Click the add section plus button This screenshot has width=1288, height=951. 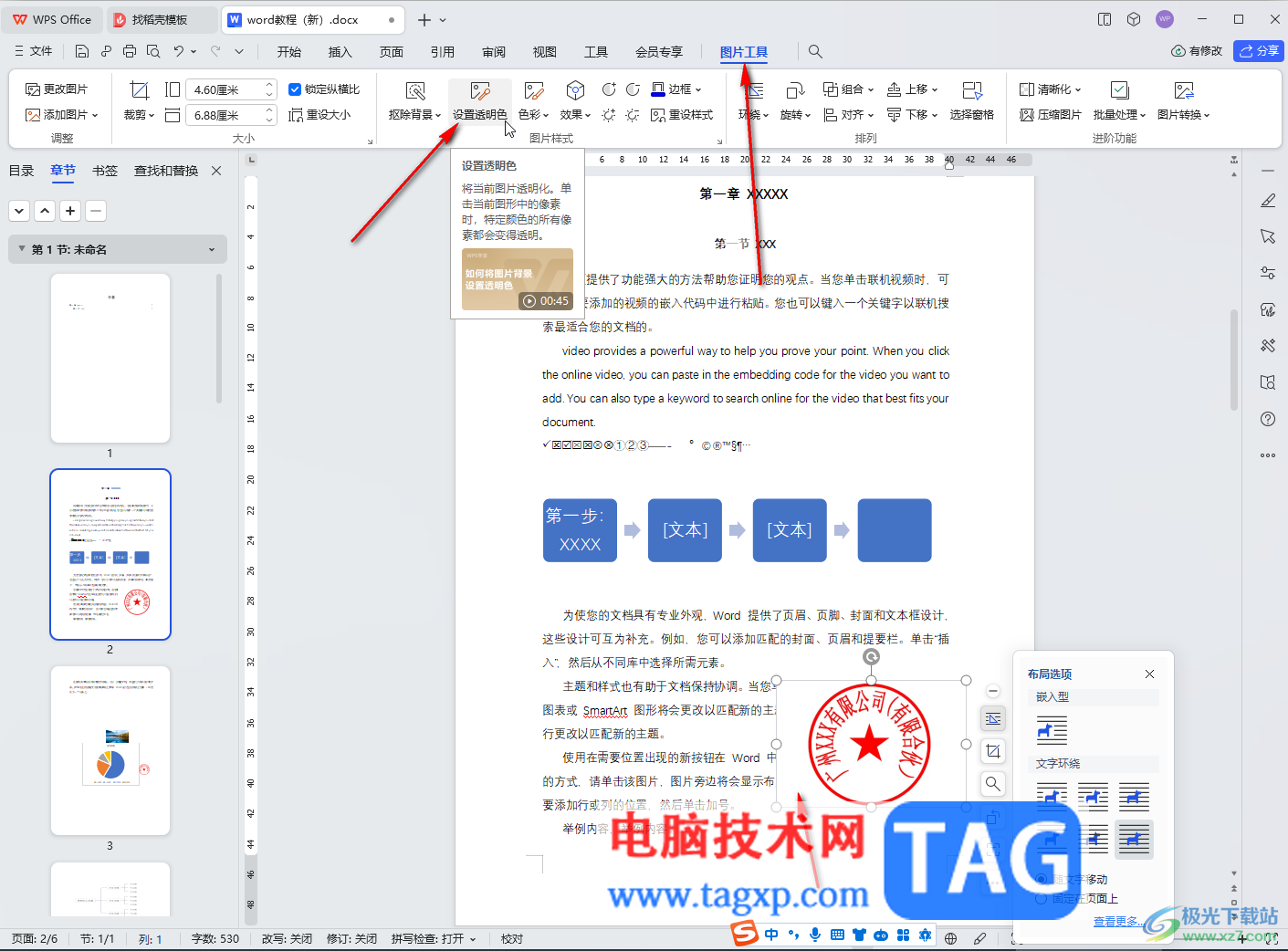(70, 211)
